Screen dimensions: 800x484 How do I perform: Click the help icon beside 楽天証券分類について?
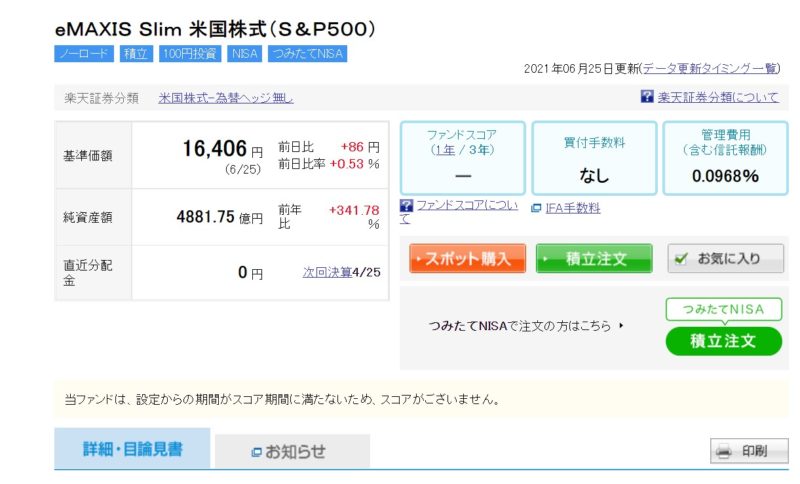coord(647,97)
